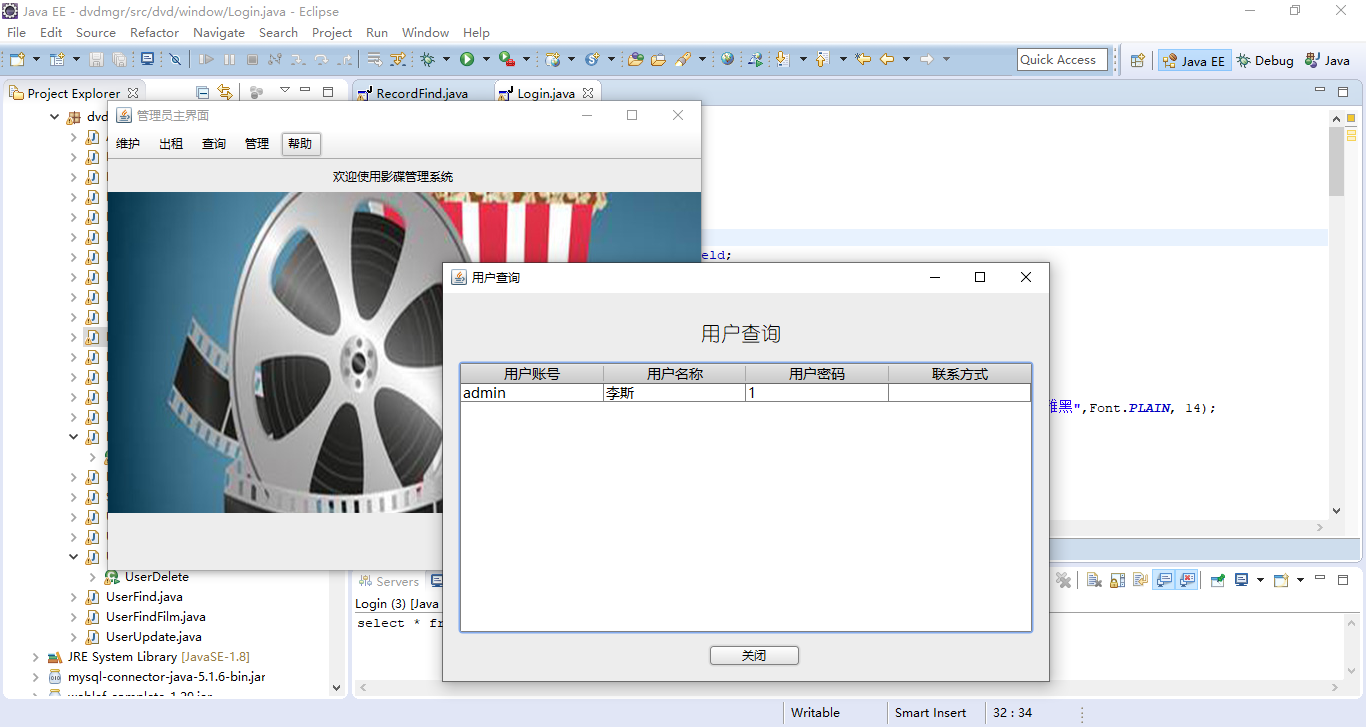Viewport: 1366px width, 727px height.
Task: Open the Refactor menu
Action: pos(155,33)
